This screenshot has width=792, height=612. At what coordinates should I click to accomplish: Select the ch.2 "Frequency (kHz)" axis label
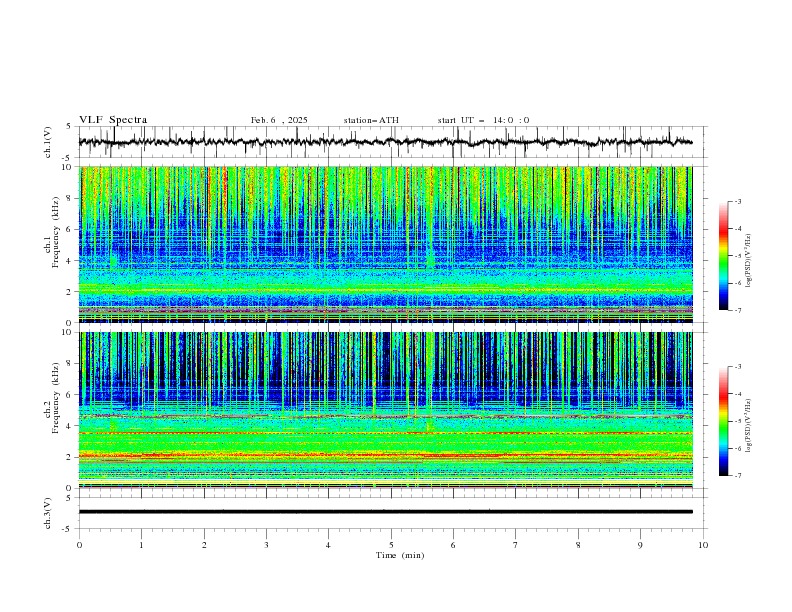point(56,398)
